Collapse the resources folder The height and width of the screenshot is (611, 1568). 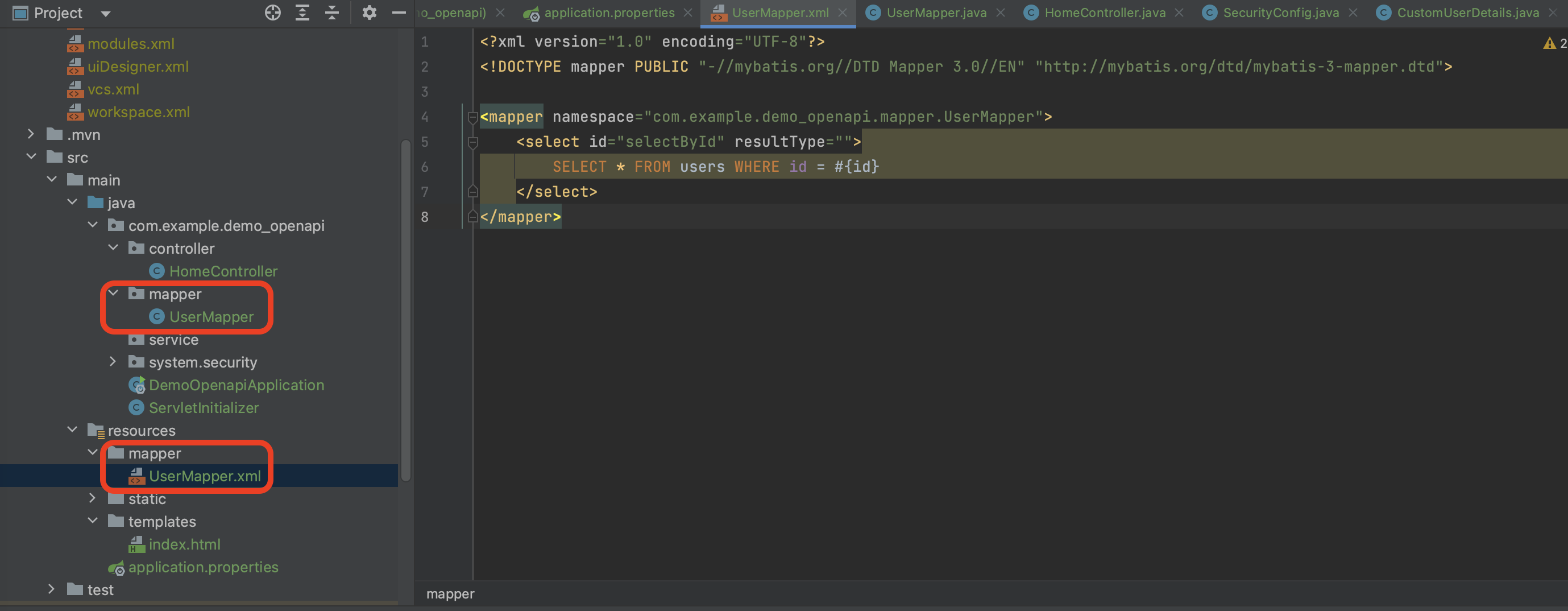coord(72,431)
